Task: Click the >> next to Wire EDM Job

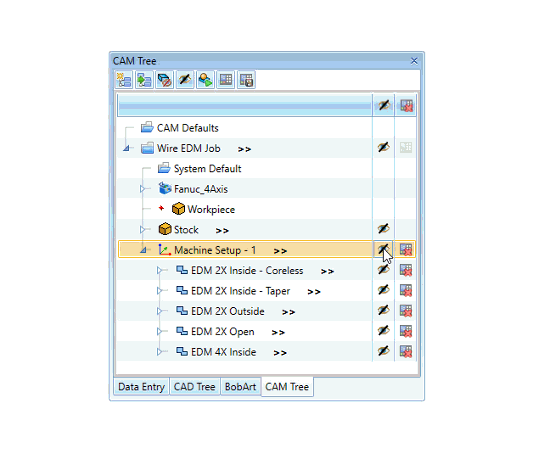Action: tap(244, 149)
